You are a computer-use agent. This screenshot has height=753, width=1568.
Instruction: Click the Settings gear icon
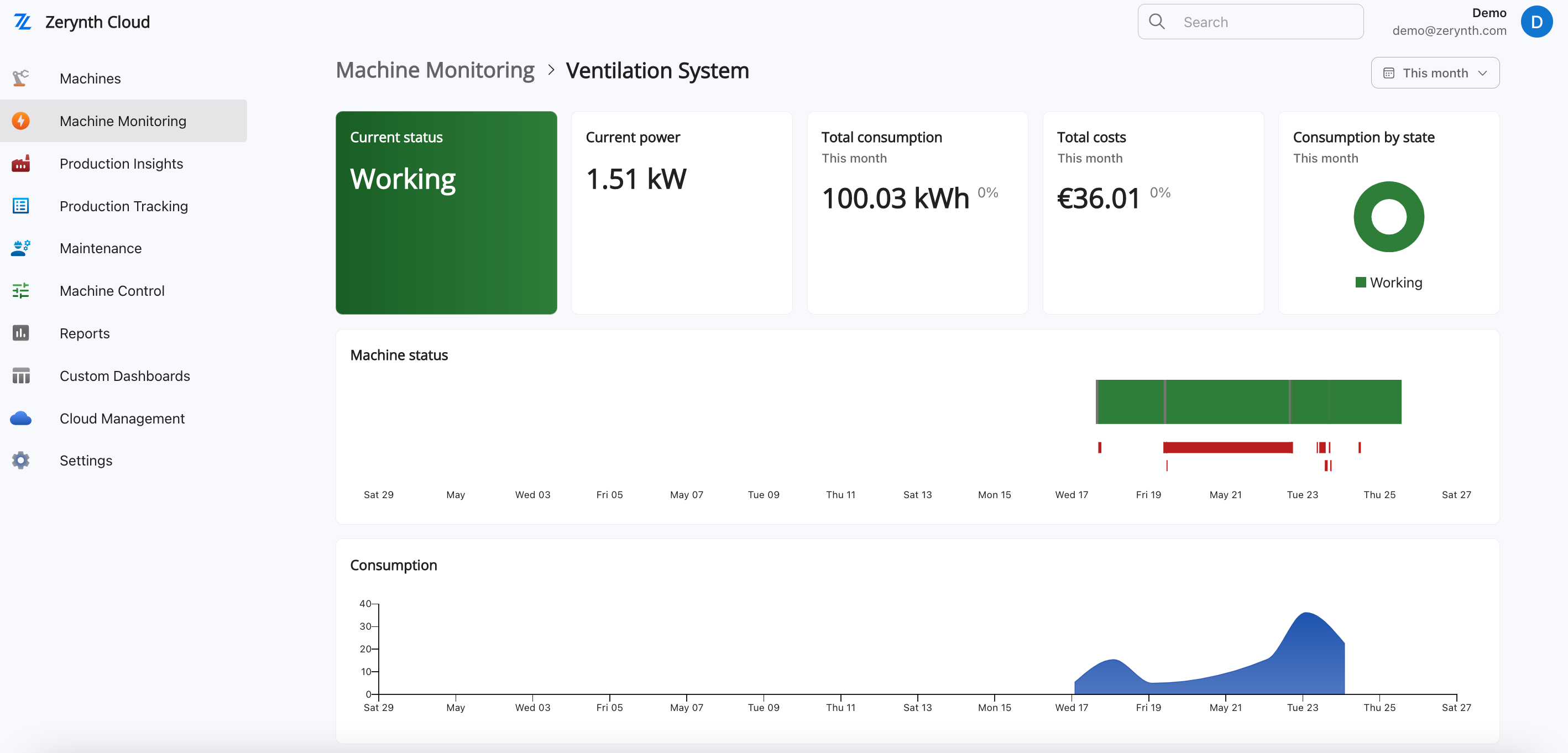pos(20,460)
